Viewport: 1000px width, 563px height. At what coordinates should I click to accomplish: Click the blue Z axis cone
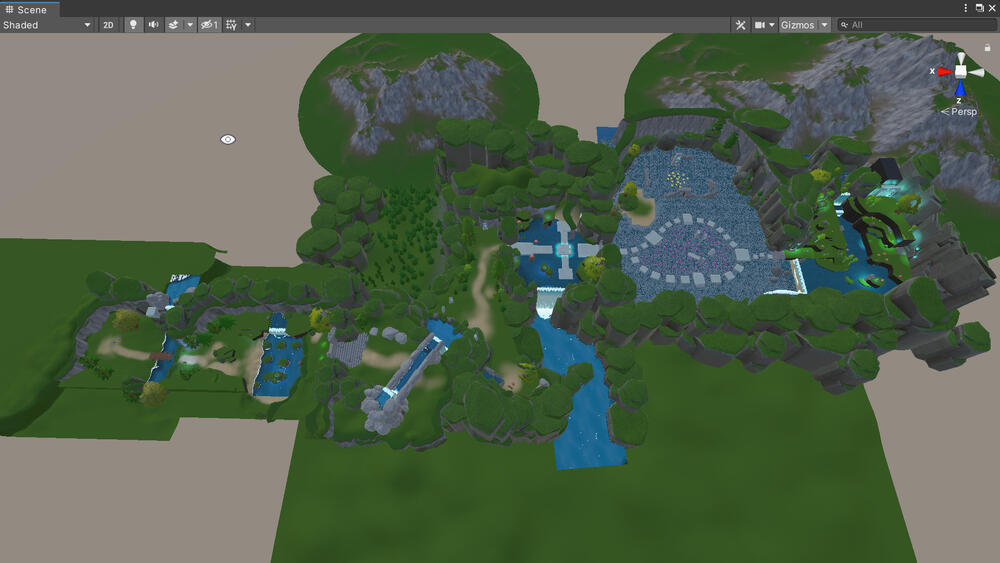pyautogui.click(x=959, y=88)
